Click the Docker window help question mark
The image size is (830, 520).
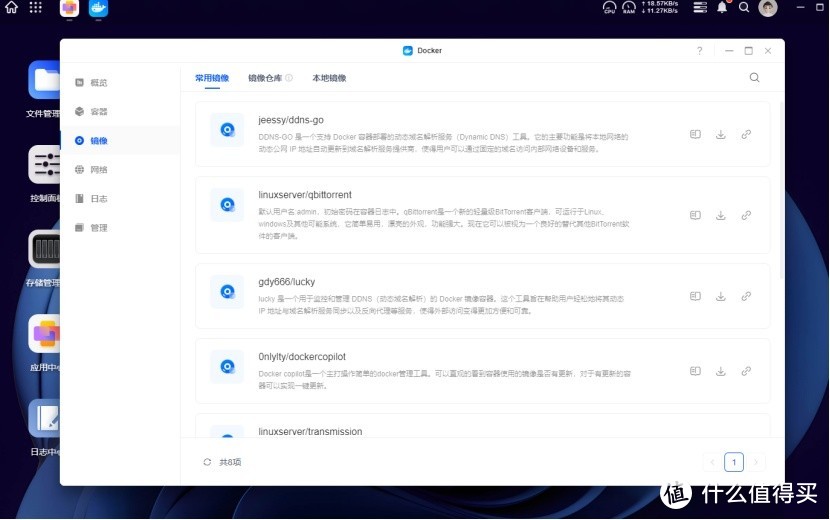(x=699, y=51)
